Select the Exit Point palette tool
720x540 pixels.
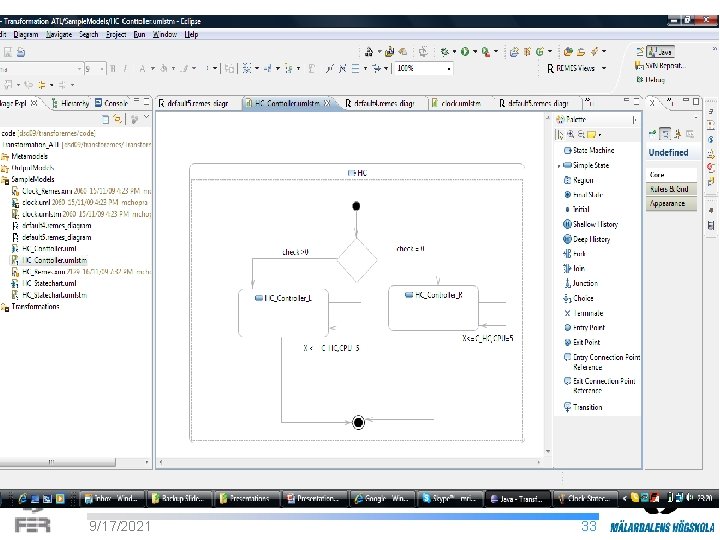tap(582, 342)
